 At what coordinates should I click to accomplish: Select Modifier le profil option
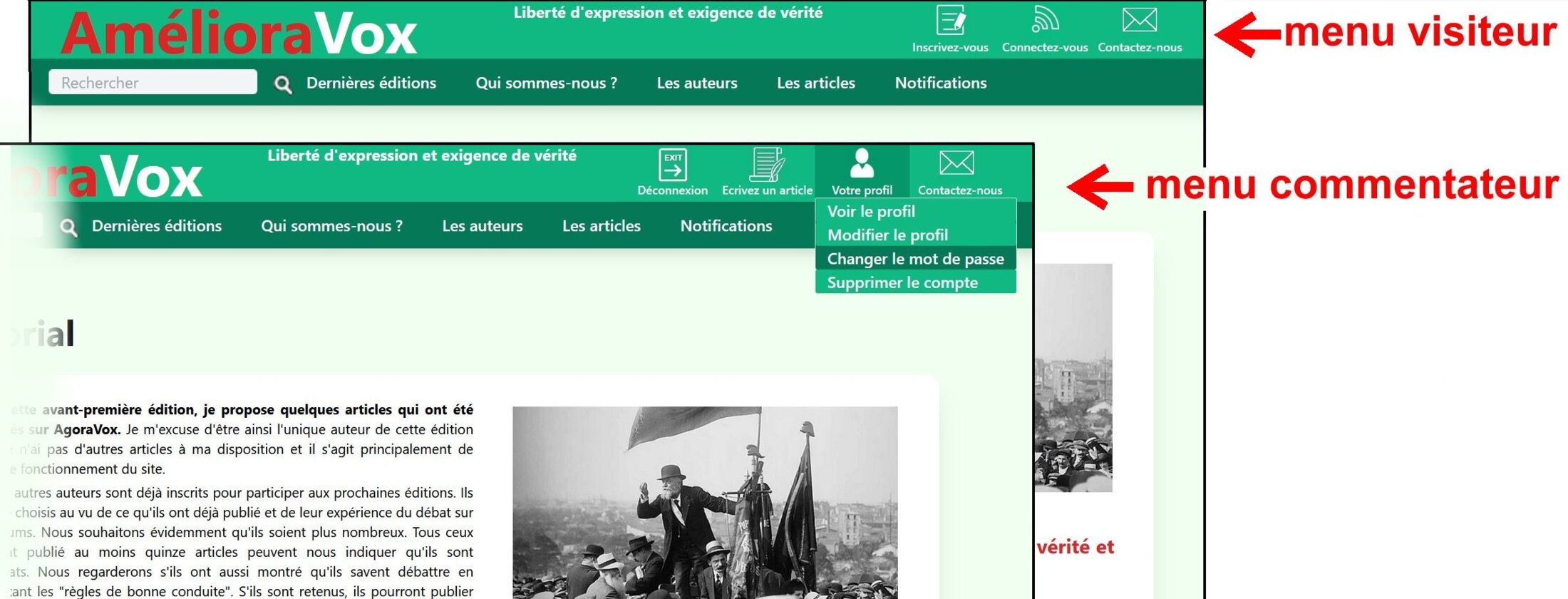pos(887,235)
